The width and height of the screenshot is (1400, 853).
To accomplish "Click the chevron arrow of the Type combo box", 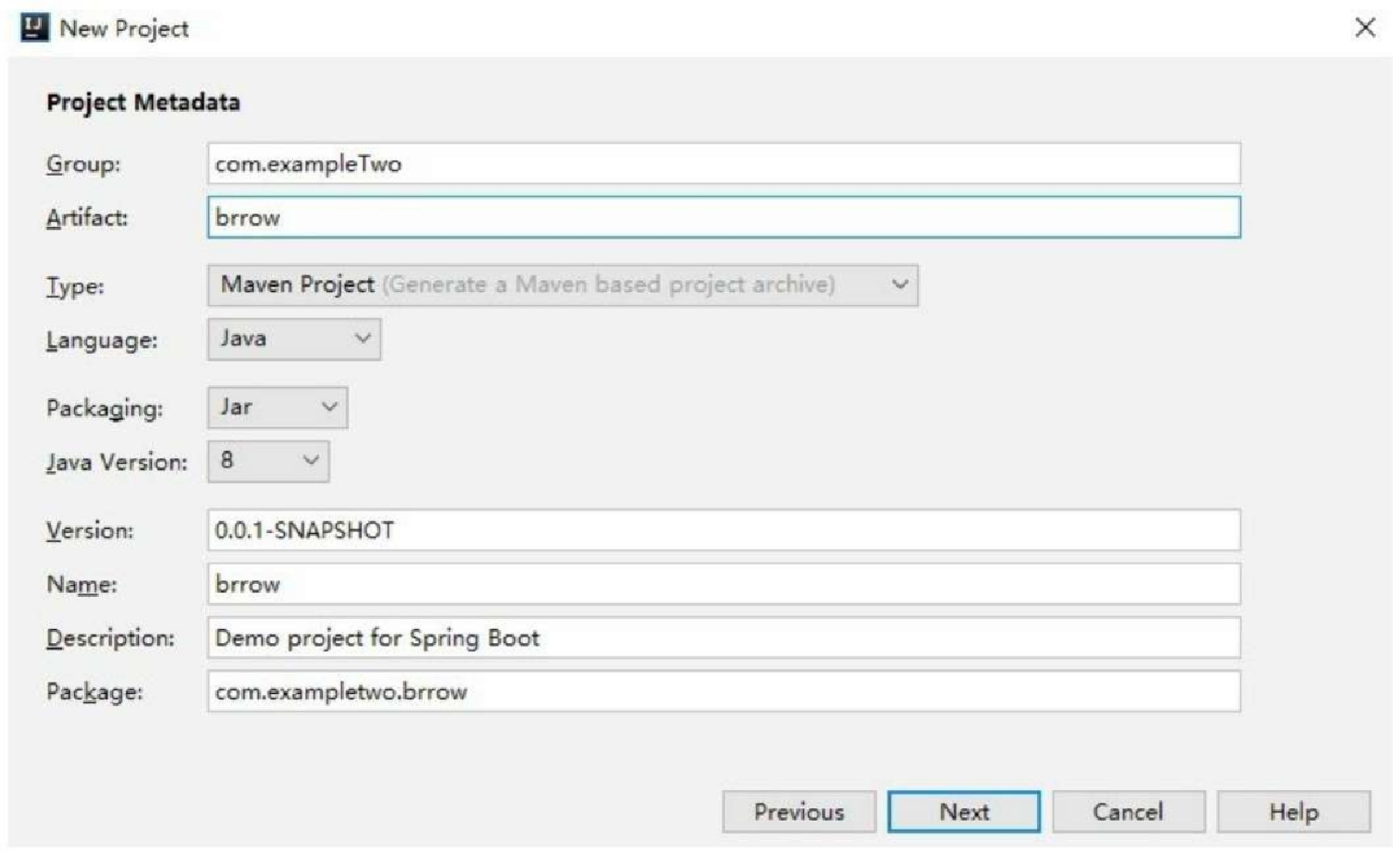I will pos(900,285).
